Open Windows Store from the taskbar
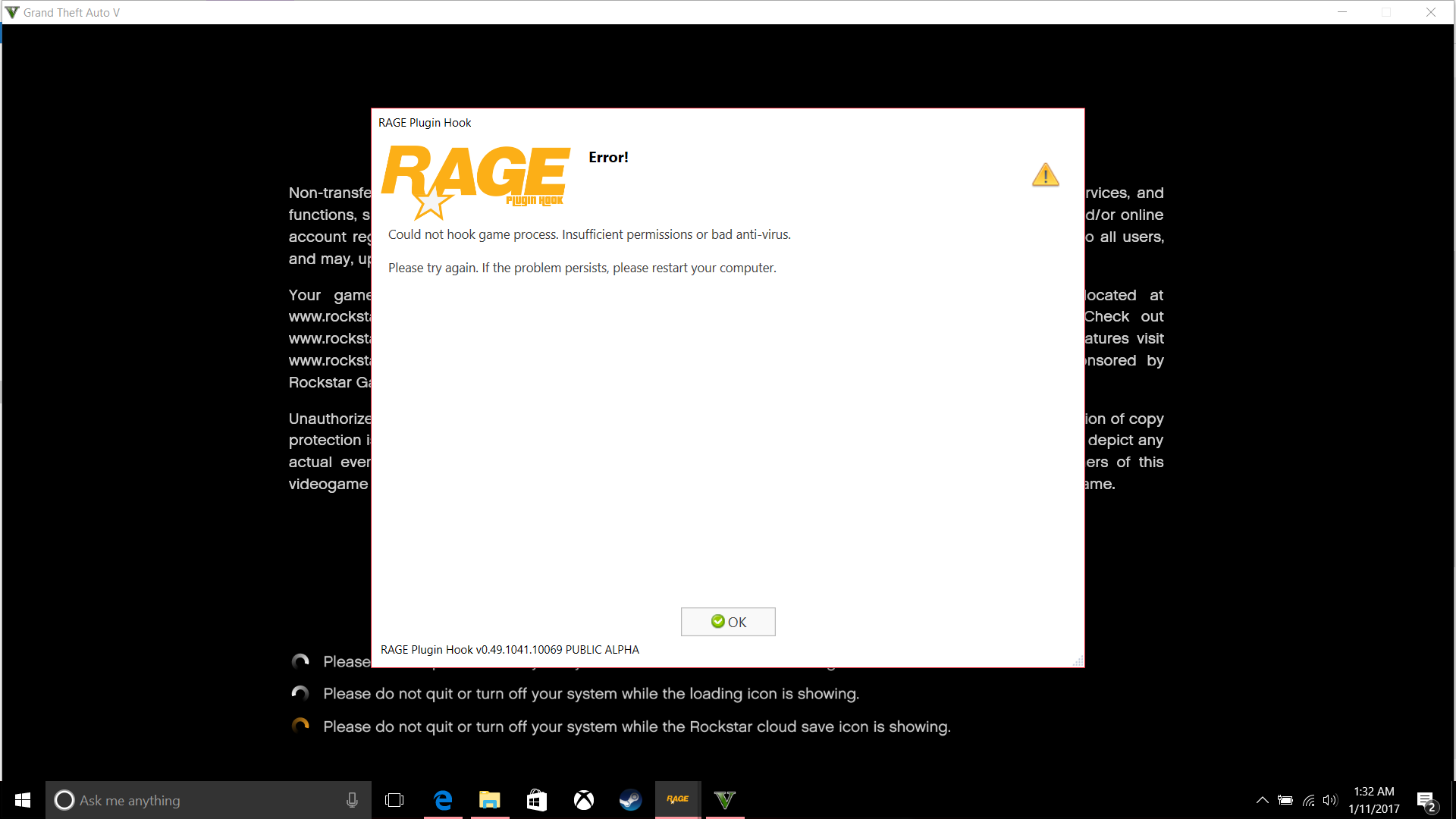The width and height of the screenshot is (1456, 819). click(x=537, y=799)
